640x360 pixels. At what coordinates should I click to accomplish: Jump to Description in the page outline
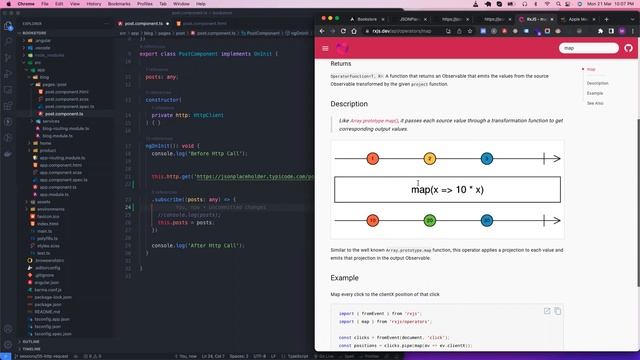click(597, 83)
